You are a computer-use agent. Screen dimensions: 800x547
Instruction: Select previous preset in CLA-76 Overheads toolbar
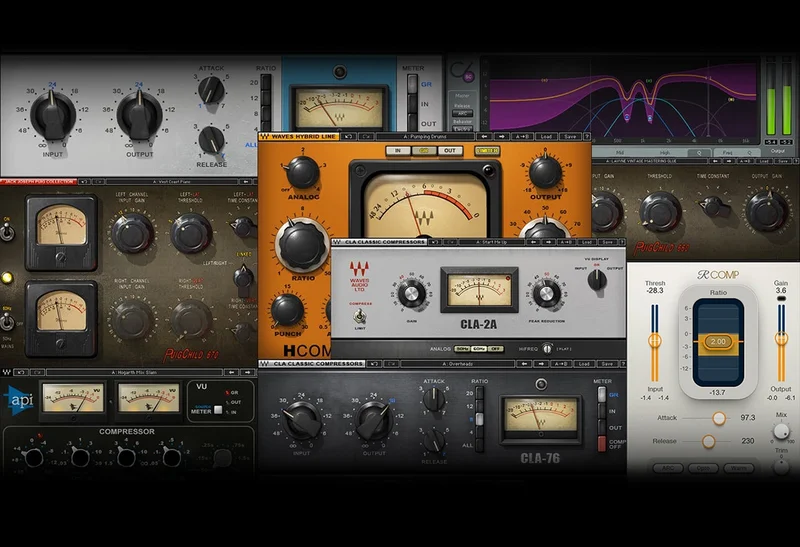click(523, 364)
